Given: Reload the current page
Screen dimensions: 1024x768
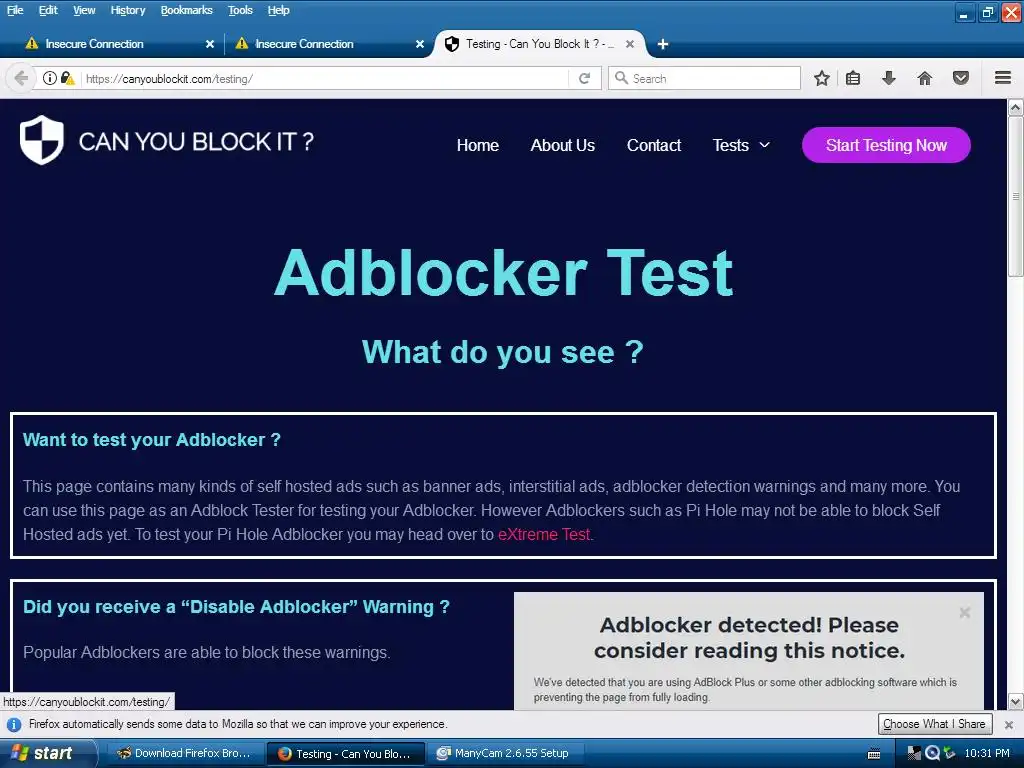Looking at the screenshot, I should 584,78.
